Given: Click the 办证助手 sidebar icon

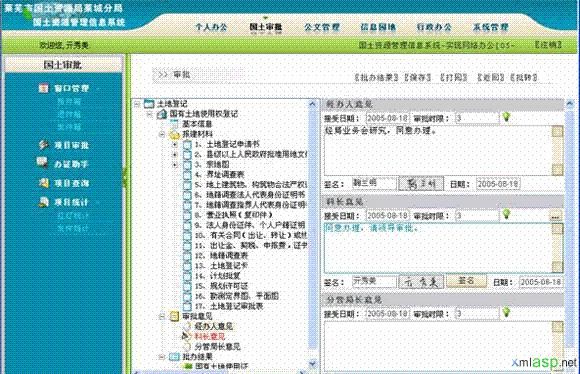Looking at the screenshot, I should tap(43, 163).
